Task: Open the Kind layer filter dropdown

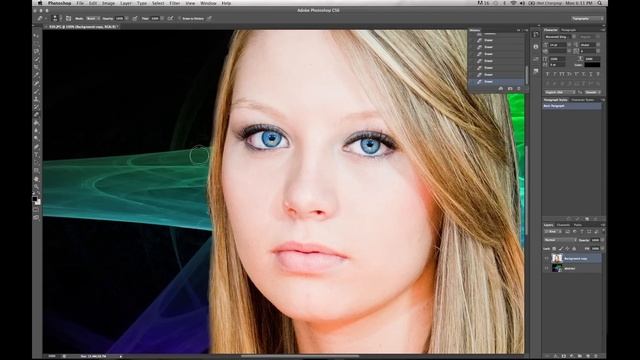Action: (x=554, y=231)
